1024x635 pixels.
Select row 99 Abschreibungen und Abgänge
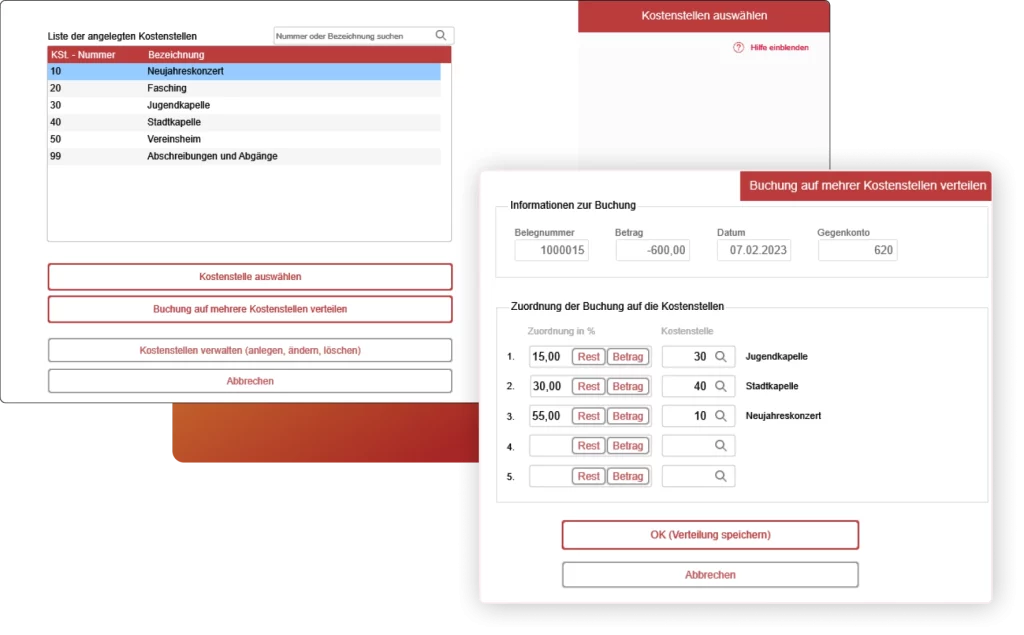click(x=244, y=156)
